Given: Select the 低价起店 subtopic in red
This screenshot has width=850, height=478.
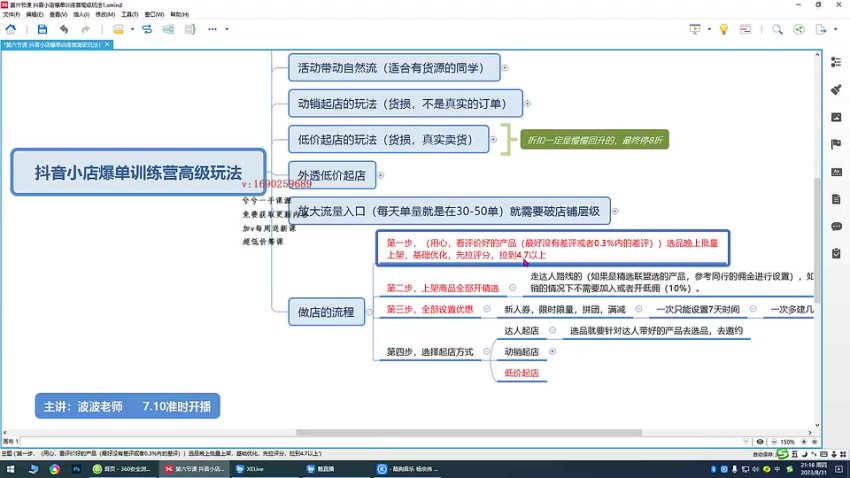Looking at the screenshot, I should tap(520, 373).
